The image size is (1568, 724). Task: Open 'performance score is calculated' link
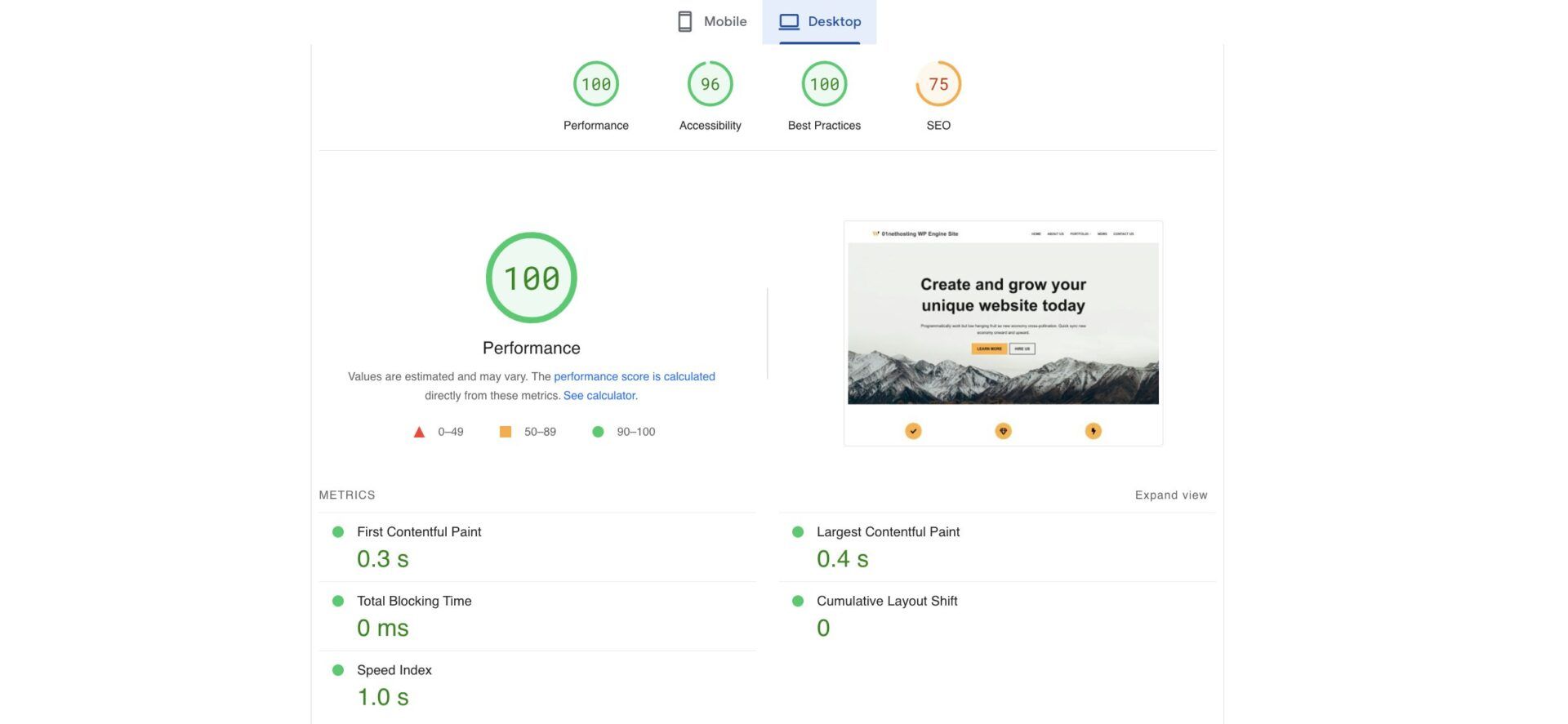[x=635, y=376]
